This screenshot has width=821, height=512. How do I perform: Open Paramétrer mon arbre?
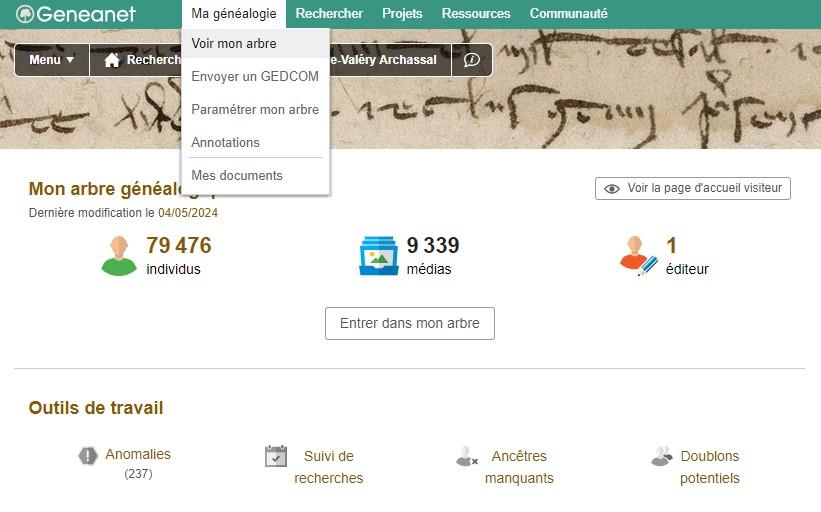coord(256,109)
